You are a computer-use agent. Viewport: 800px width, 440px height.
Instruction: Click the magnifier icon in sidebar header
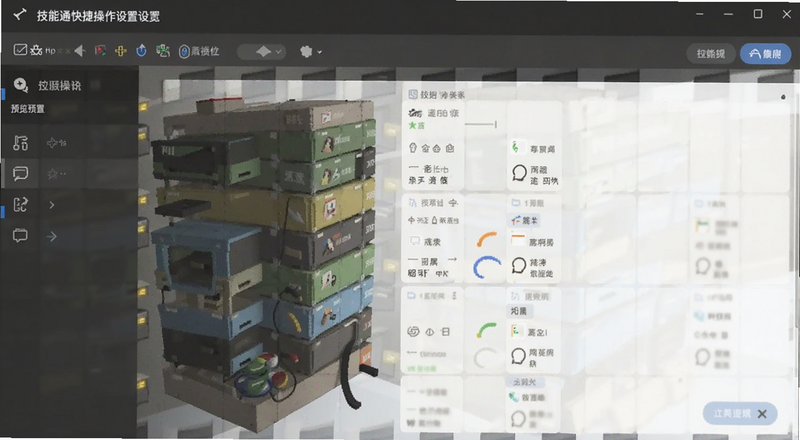click(x=20, y=85)
